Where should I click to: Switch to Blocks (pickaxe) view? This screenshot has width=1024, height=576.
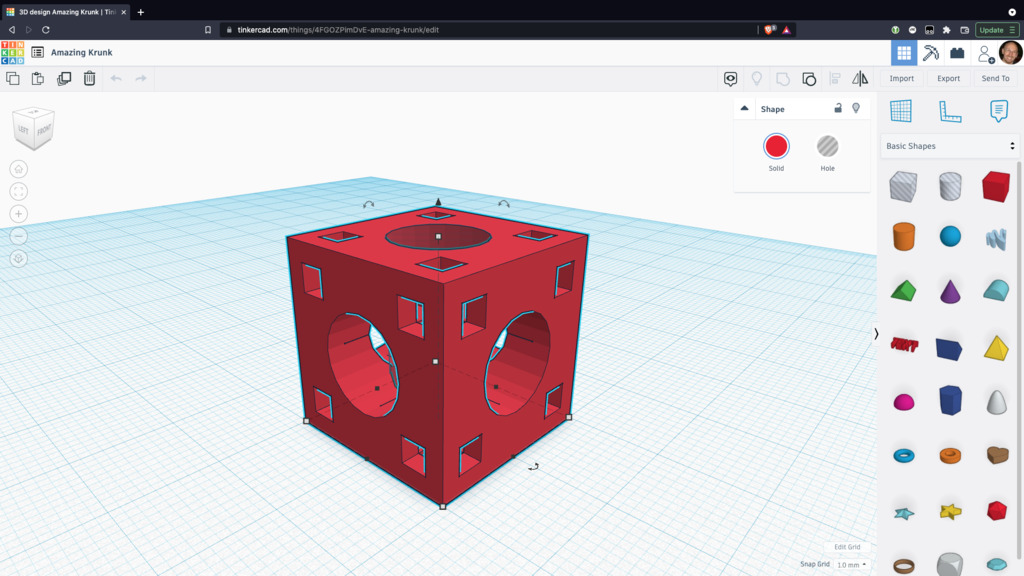(931, 53)
